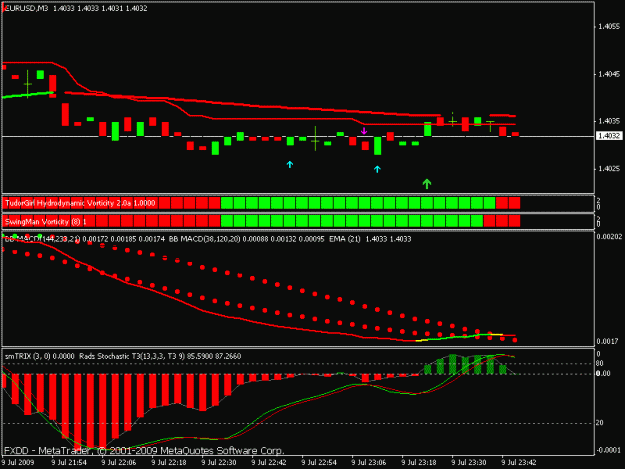Select the cyan up arrow below 22:42 candles
Screen dimensions: 625x469
(290, 164)
